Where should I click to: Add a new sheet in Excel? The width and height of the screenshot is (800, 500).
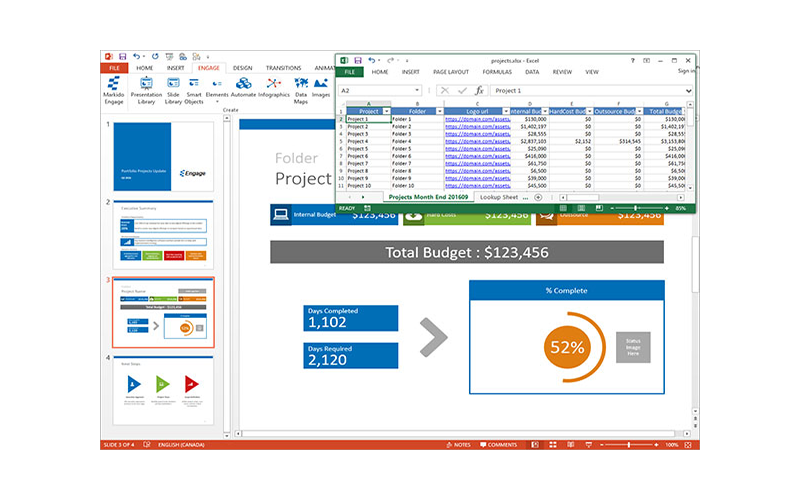point(538,197)
